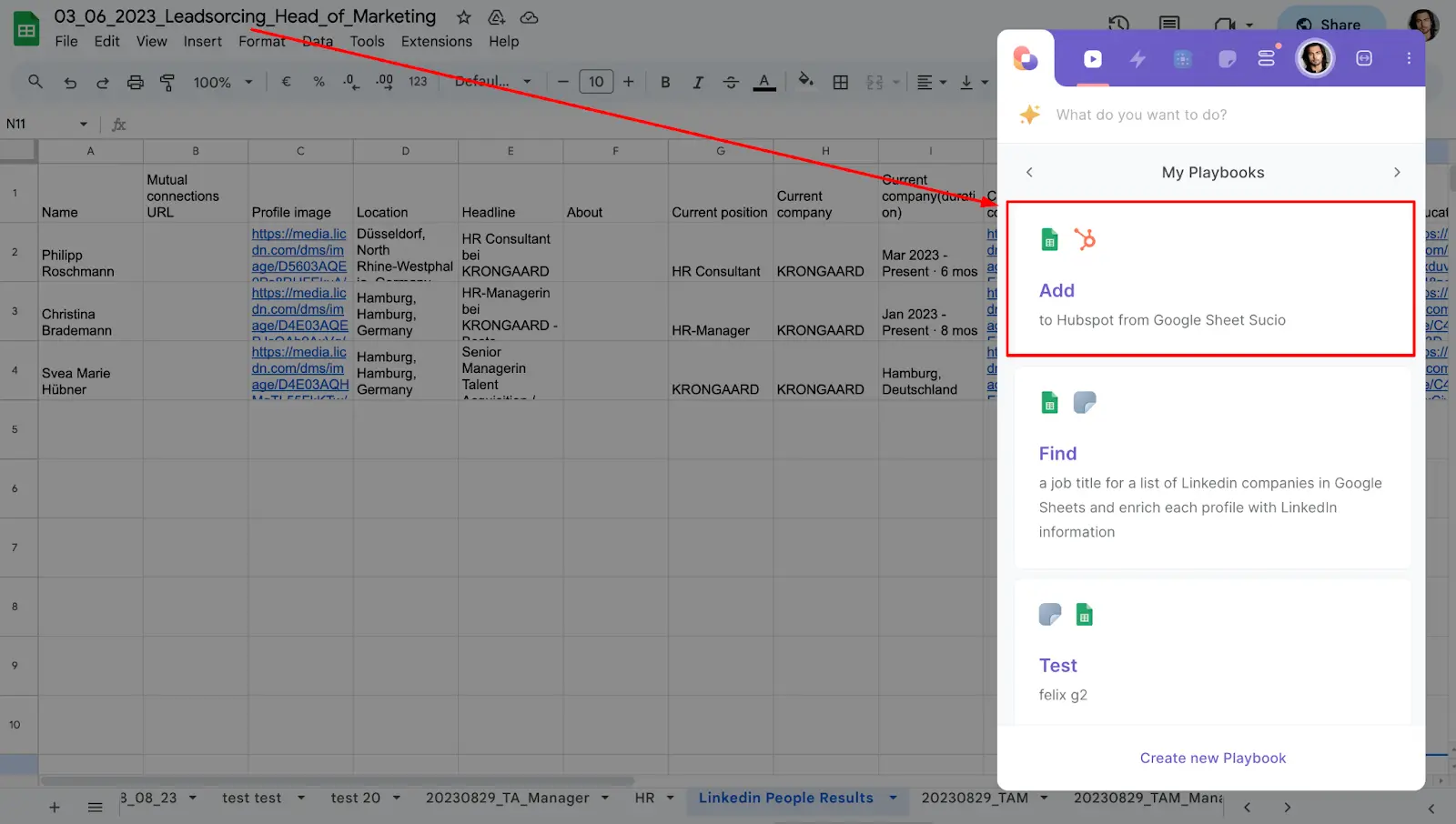Add a new sheet plus button
The height and width of the screenshot is (824, 1456).
pos(54,807)
